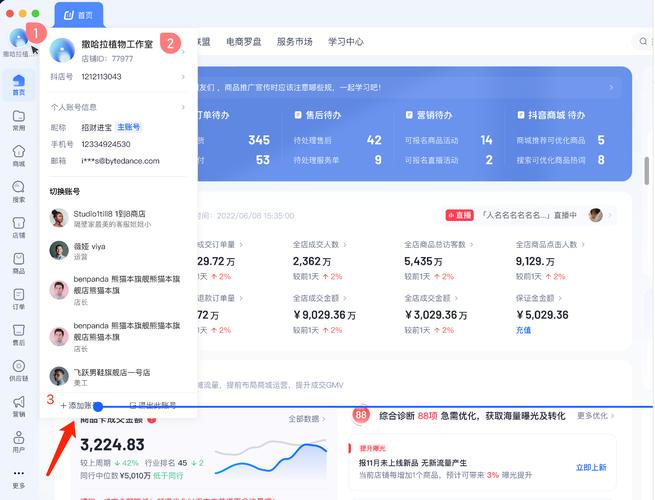Click the 搜索 (Search) sidebar icon
Image resolution: width=655 pixels, height=500 pixels.
[x=19, y=189]
